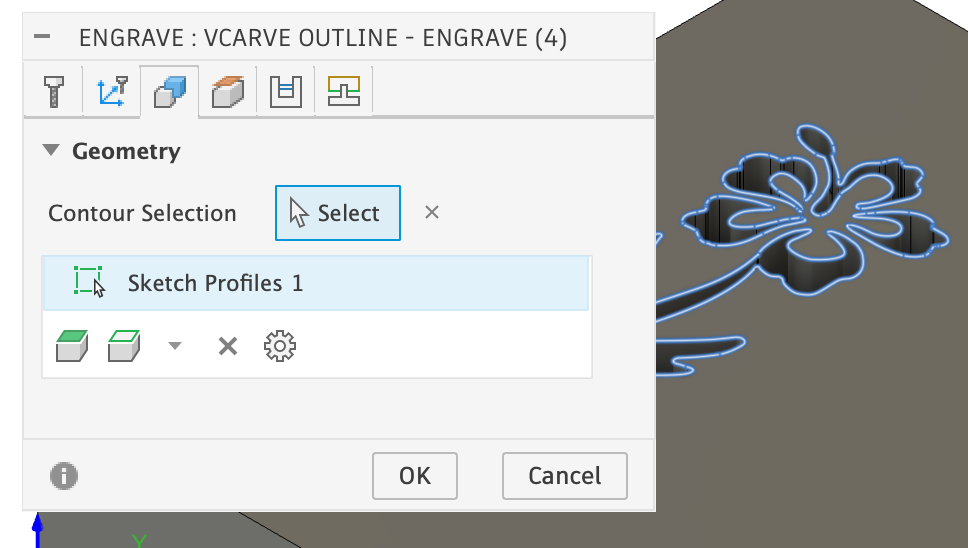Click the green dashed sketch profile icon

click(89, 282)
